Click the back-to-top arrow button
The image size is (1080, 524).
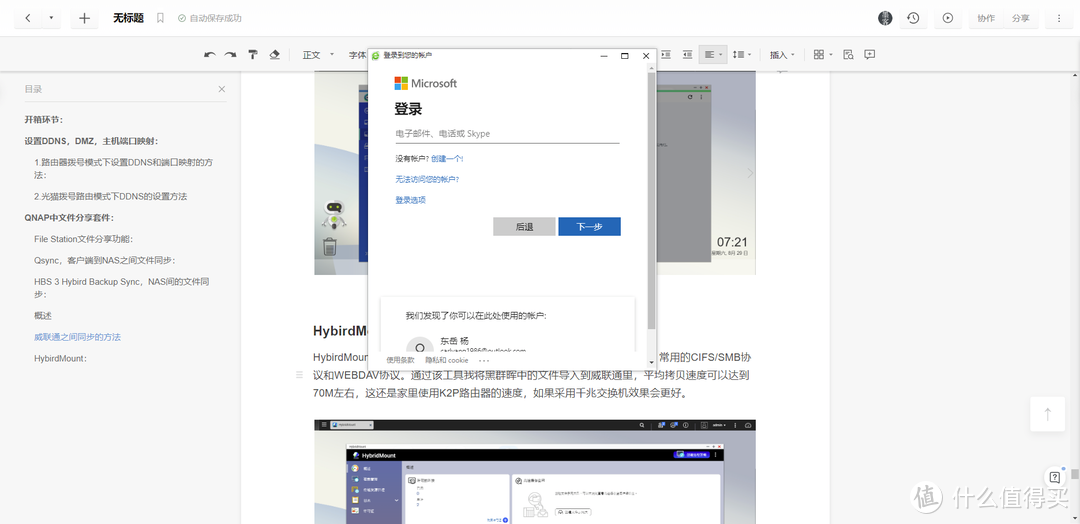pyautogui.click(x=1048, y=414)
